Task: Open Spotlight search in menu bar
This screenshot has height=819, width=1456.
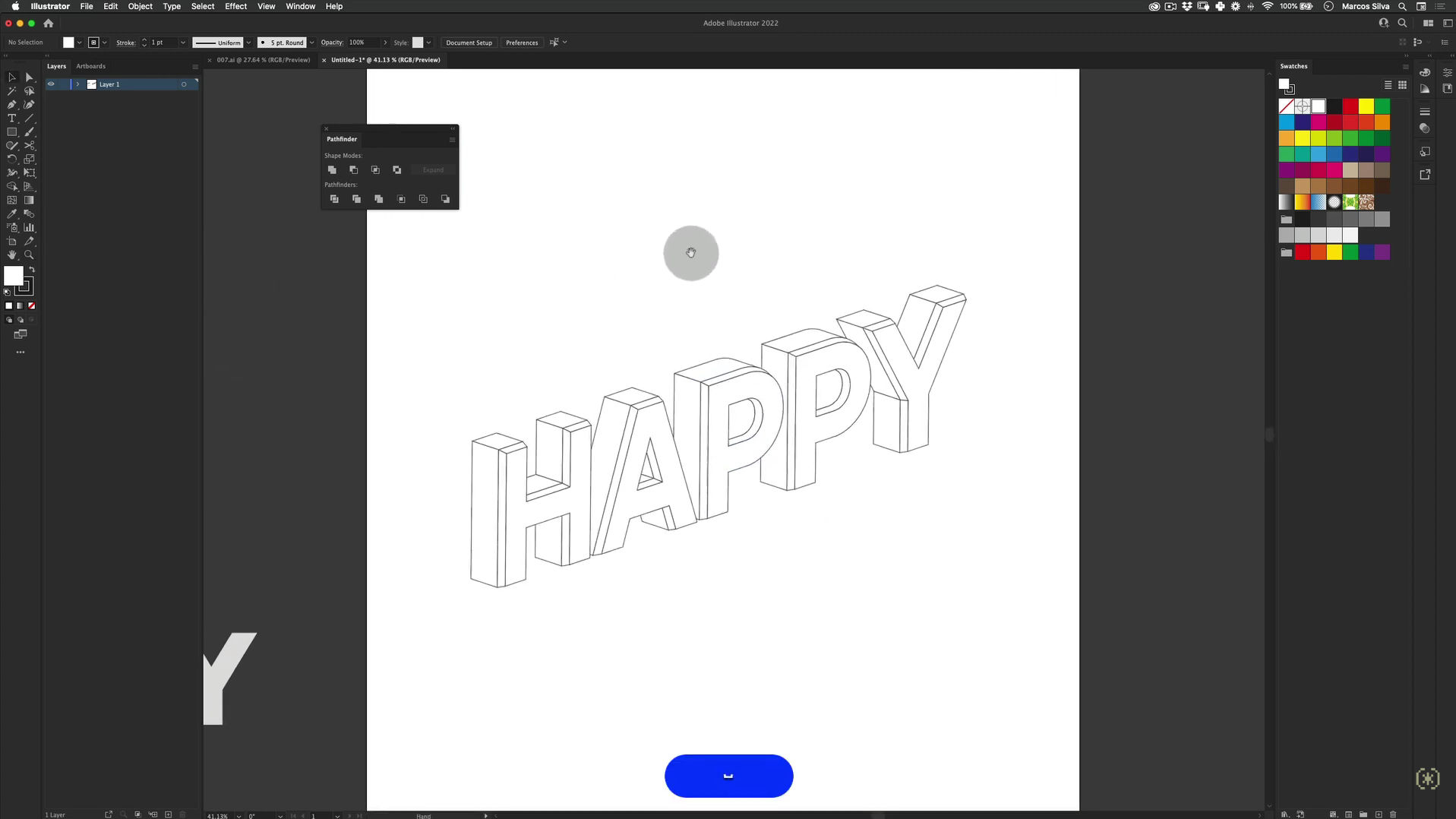Action: click(1402, 6)
